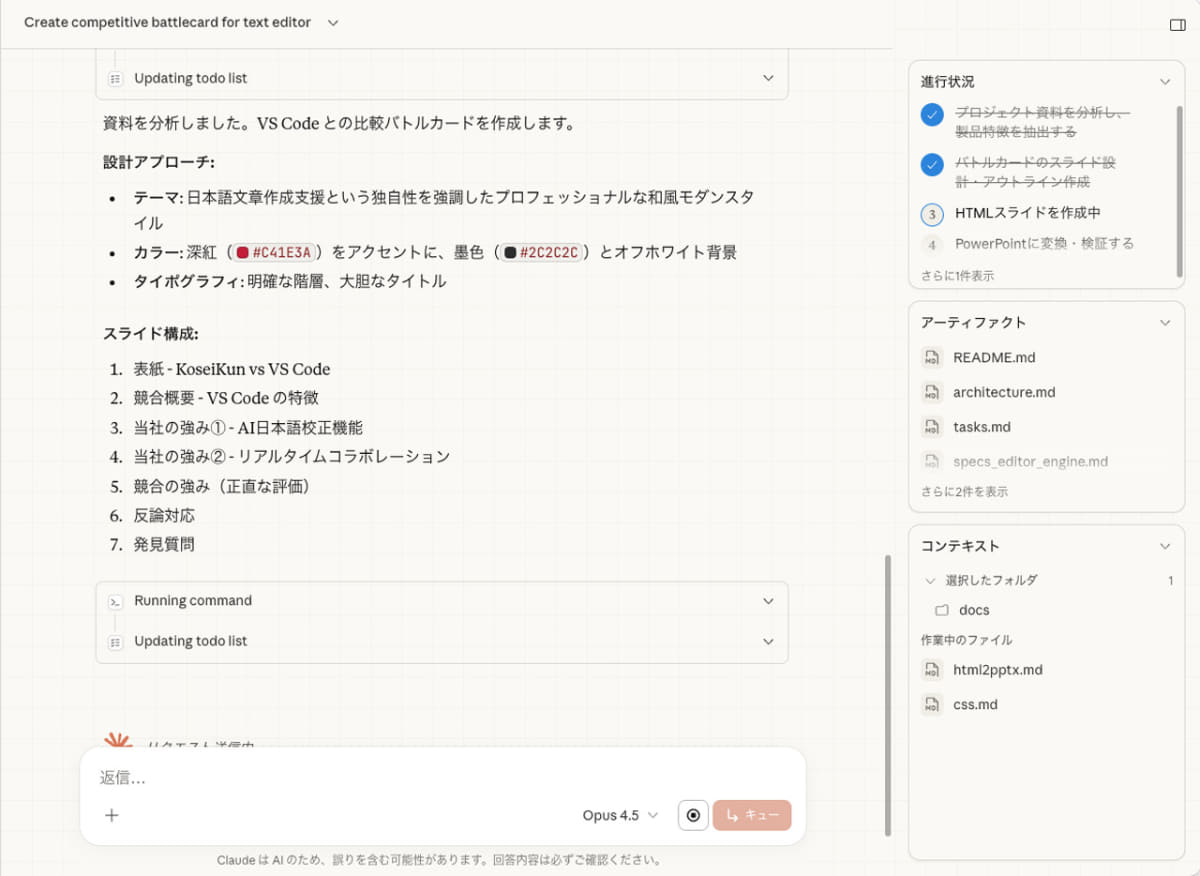
Task: Click the attach plus icon in reply box
Action: [x=111, y=815]
